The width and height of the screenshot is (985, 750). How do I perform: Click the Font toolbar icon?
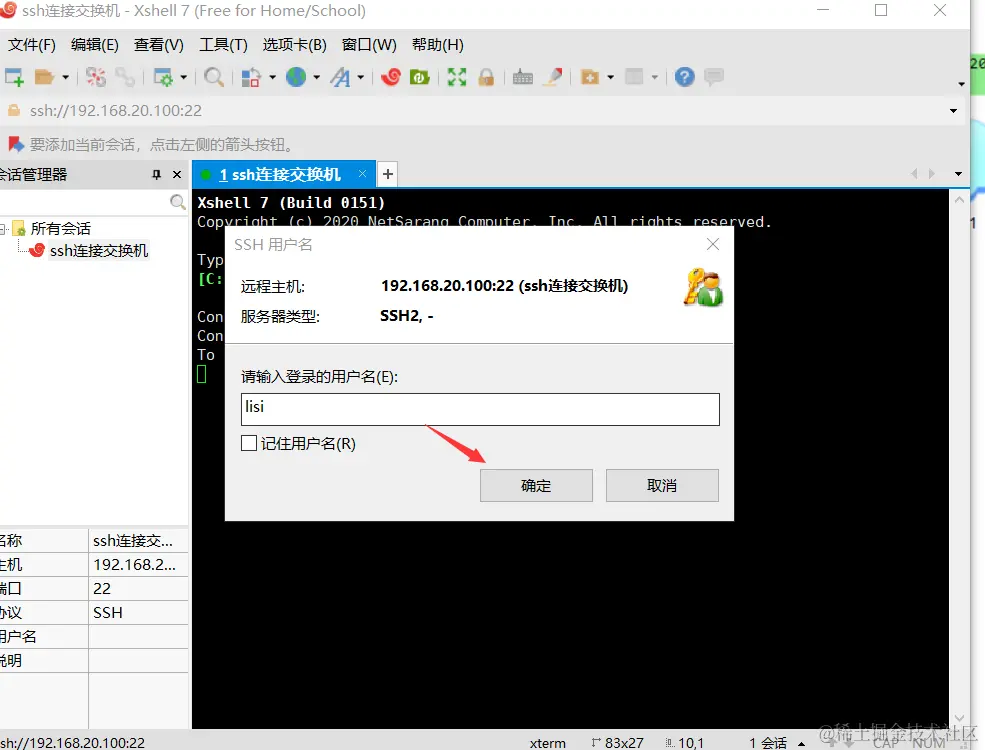[340, 77]
